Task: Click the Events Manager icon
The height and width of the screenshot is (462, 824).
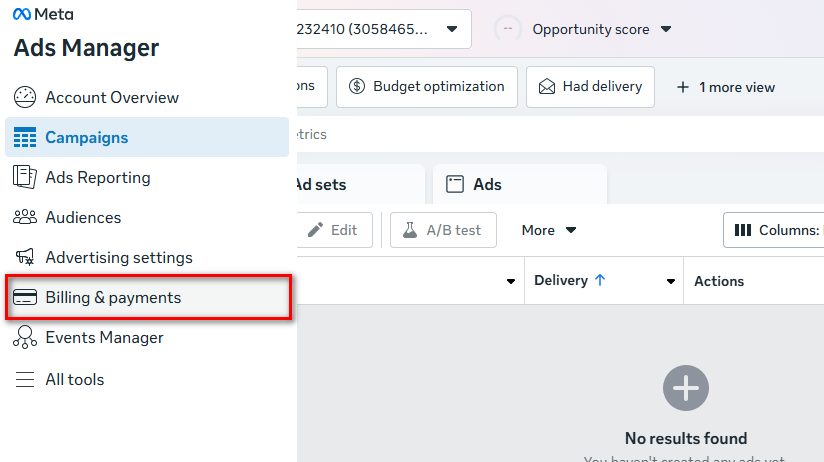Action: tap(25, 338)
